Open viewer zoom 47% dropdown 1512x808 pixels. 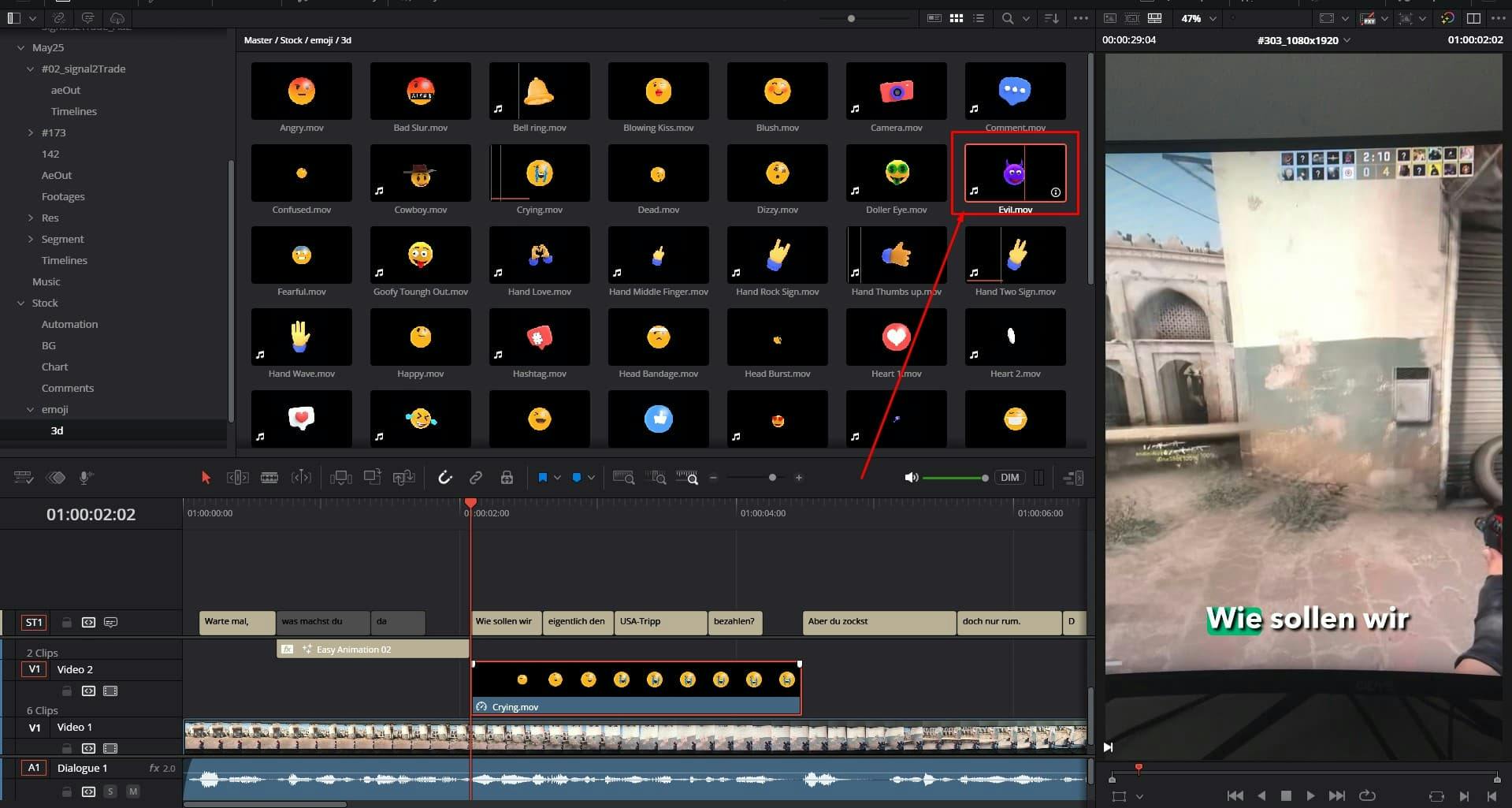pos(1213,18)
